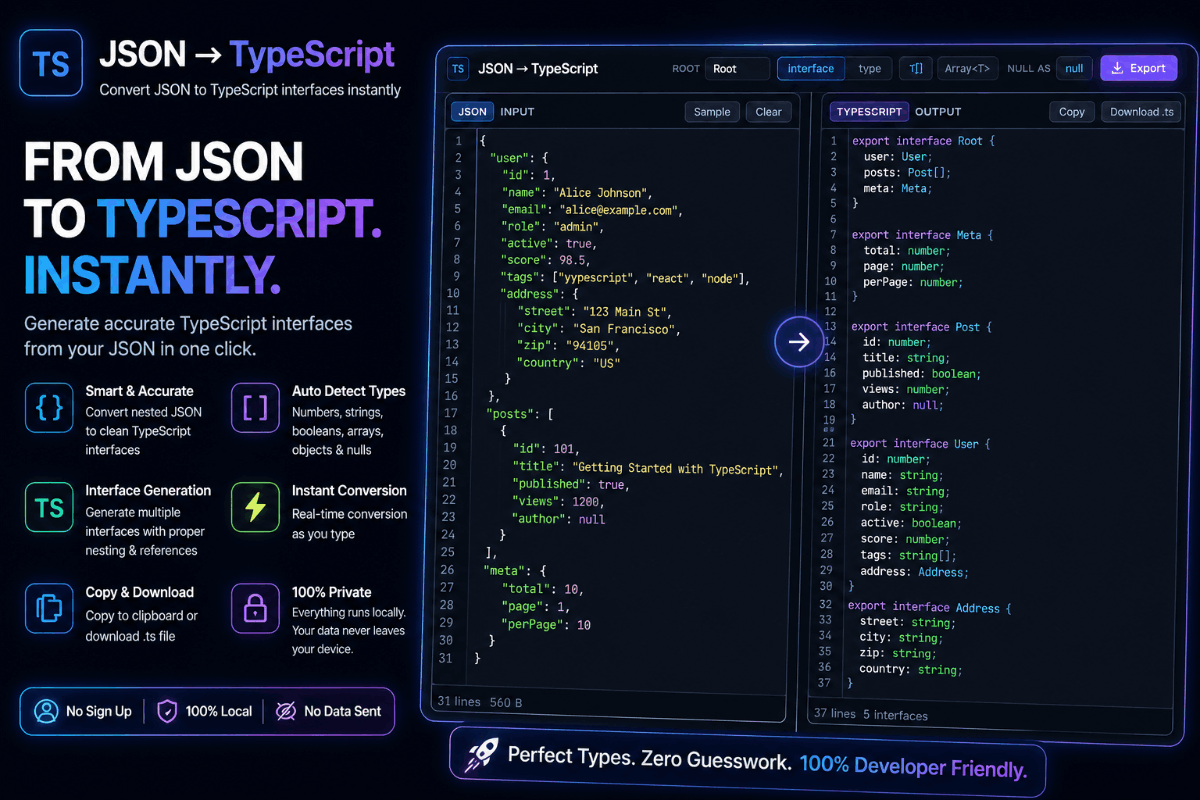Click the Interface Generation TS icon
This screenshot has width=1200, height=800.
click(x=49, y=508)
